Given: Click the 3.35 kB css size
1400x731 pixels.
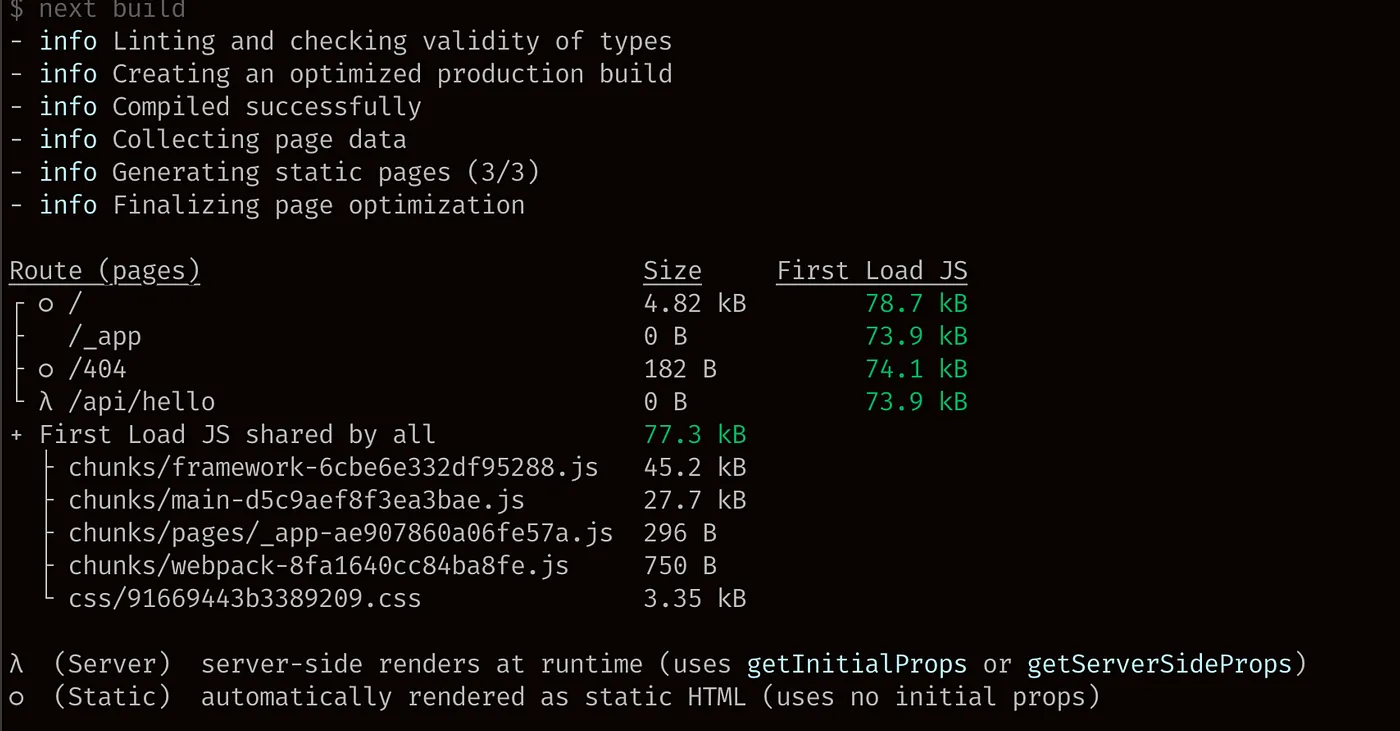Looking at the screenshot, I should [x=695, y=599].
